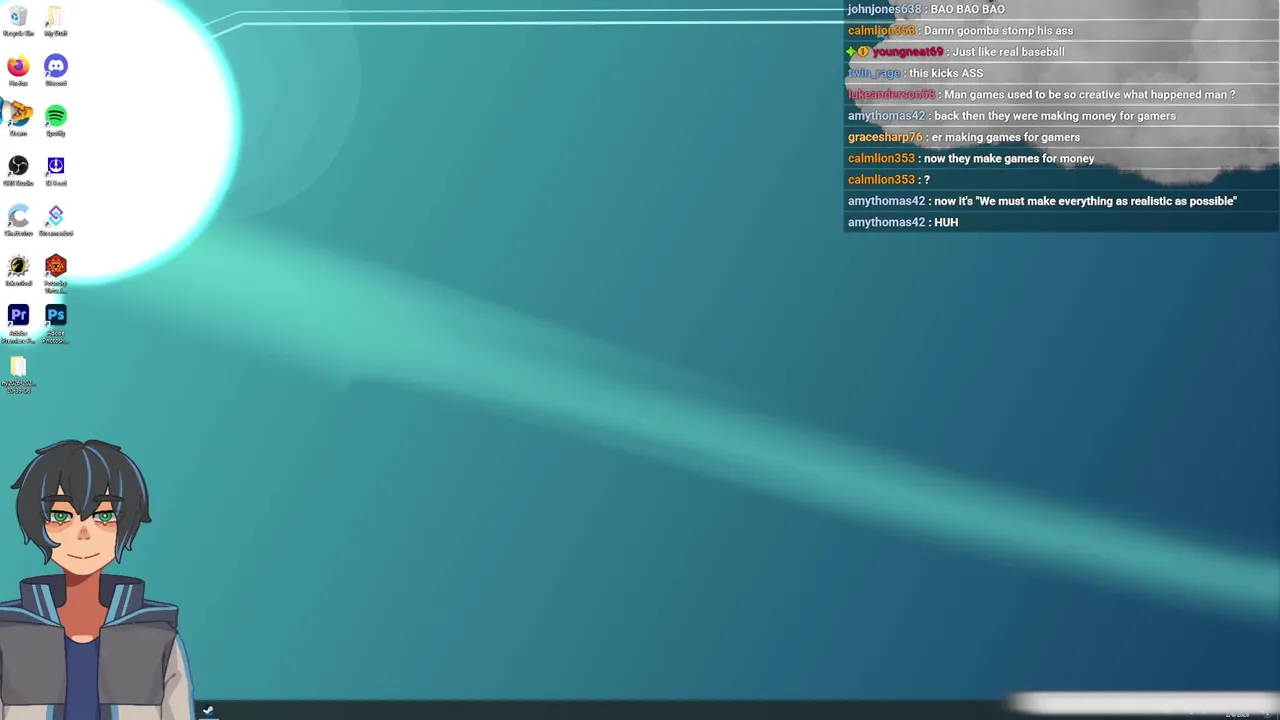Open the Streamer.bot desktop shortcut
The image size is (1280, 720).
[x=56, y=220]
